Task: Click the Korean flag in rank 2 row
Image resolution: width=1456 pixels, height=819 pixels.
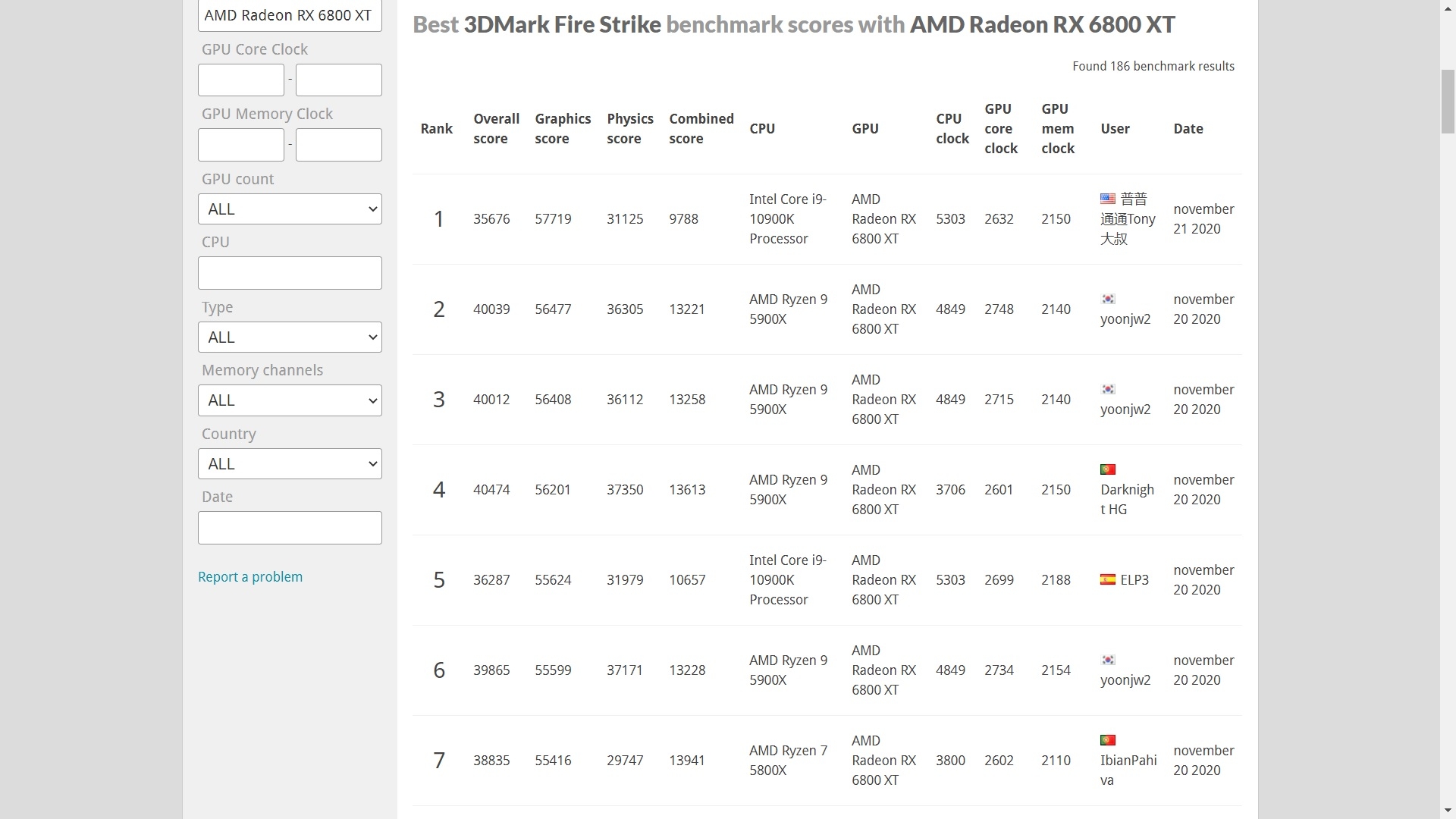Action: click(x=1108, y=299)
